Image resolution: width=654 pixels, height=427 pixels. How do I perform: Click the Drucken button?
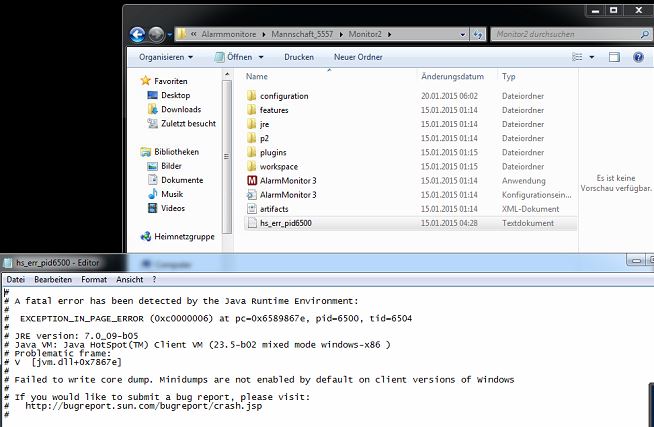click(x=299, y=57)
